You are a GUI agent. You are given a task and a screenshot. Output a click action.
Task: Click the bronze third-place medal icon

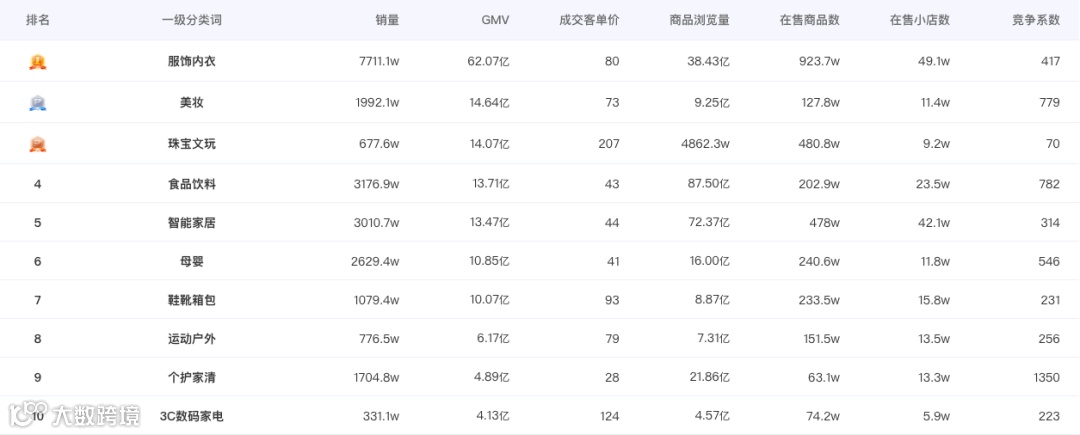[x=38, y=144]
